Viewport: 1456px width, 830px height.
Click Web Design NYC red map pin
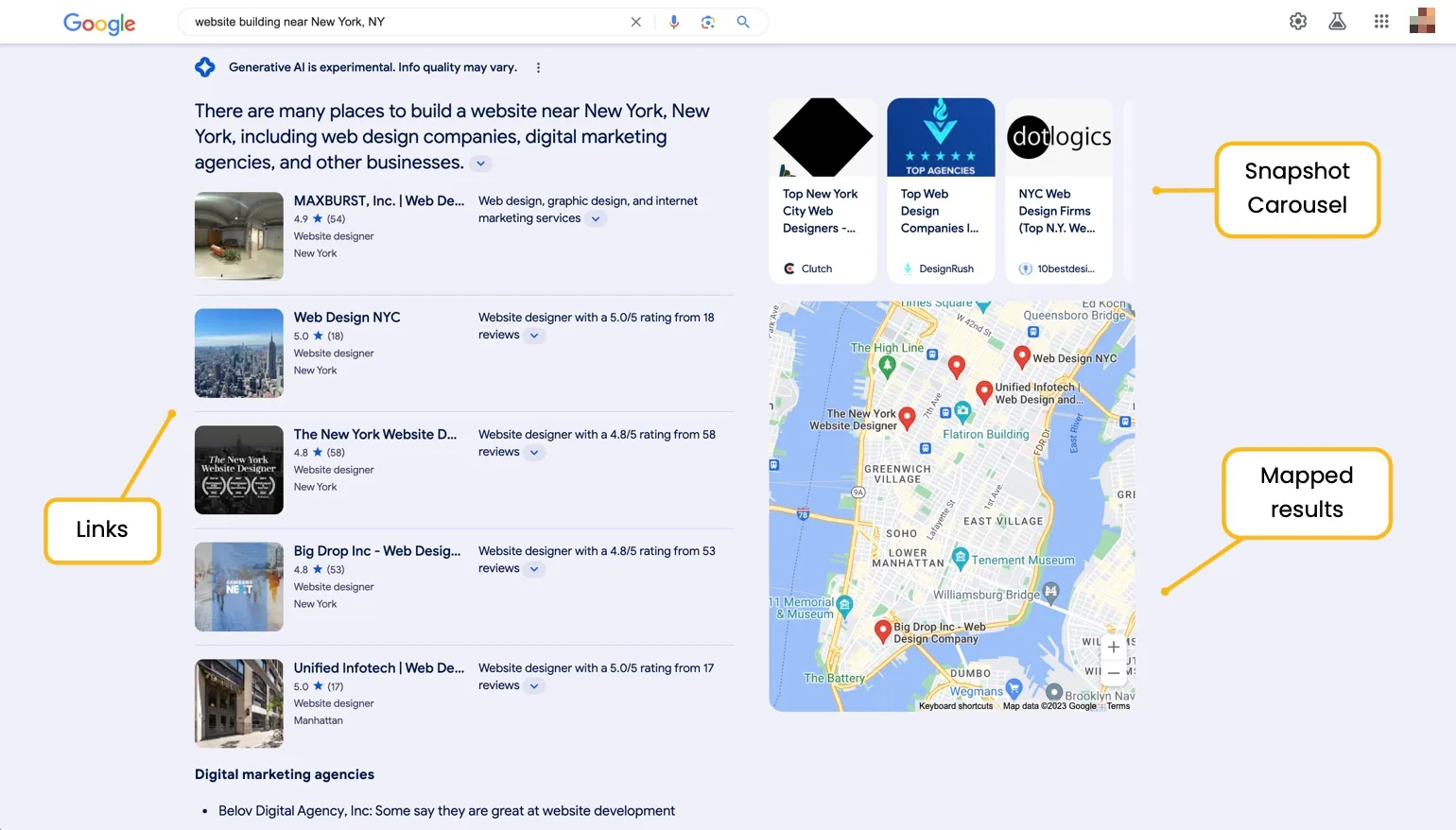1021,356
